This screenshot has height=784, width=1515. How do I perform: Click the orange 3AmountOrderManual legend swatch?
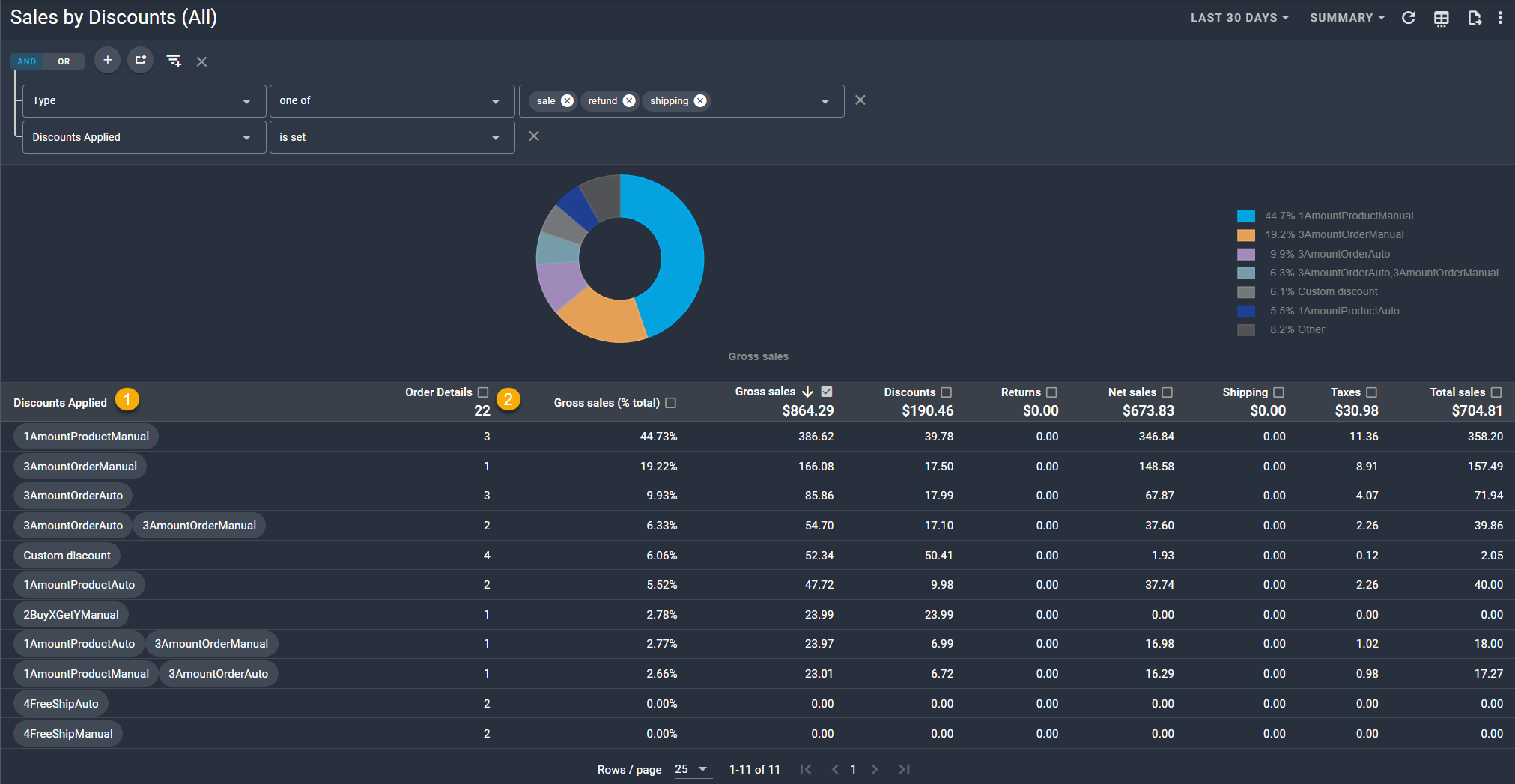coord(1246,235)
